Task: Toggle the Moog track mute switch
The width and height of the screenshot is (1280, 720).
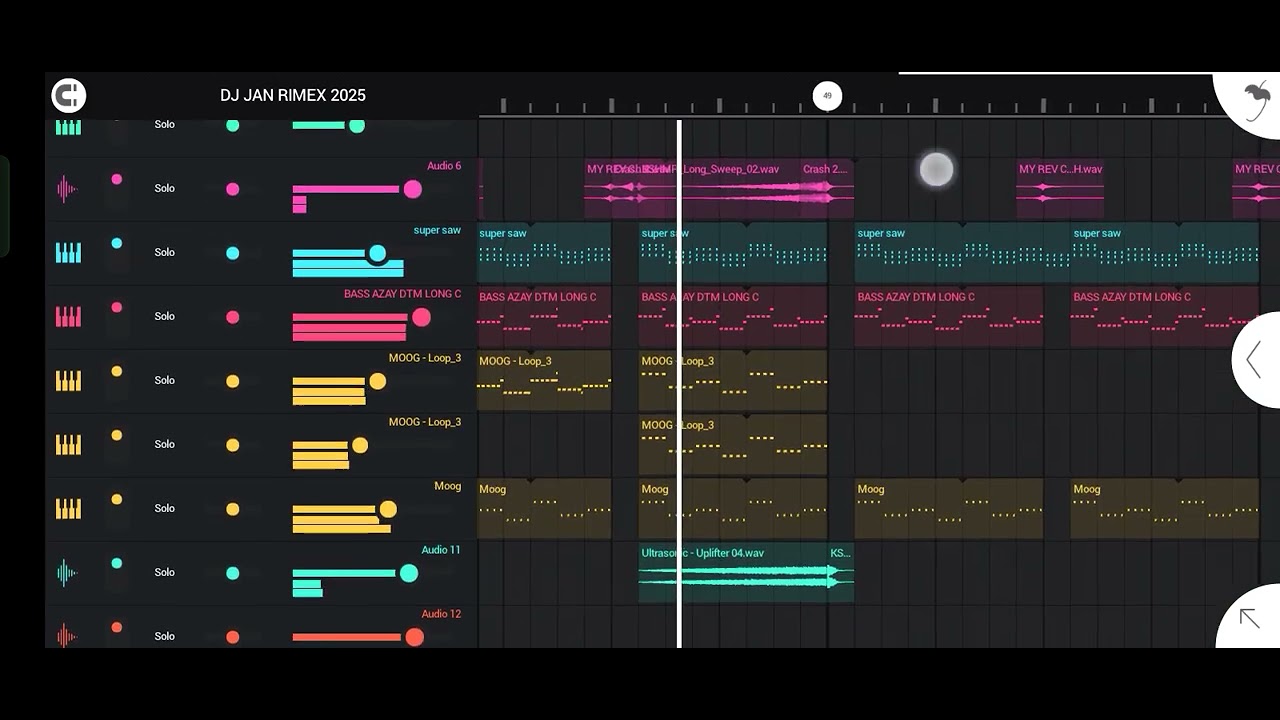Action: [117, 500]
